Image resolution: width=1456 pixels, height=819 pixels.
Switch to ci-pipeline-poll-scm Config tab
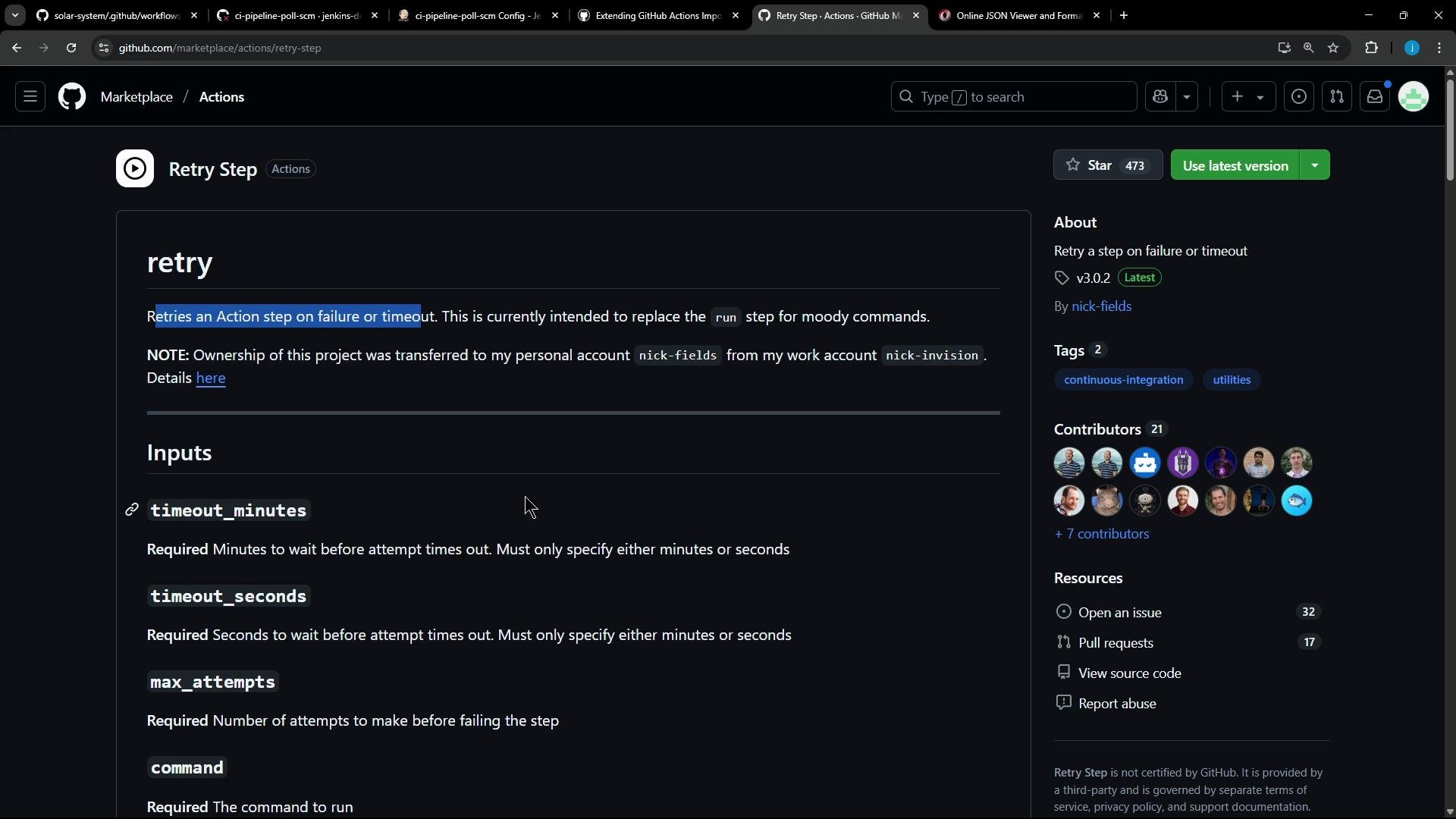click(x=478, y=15)
